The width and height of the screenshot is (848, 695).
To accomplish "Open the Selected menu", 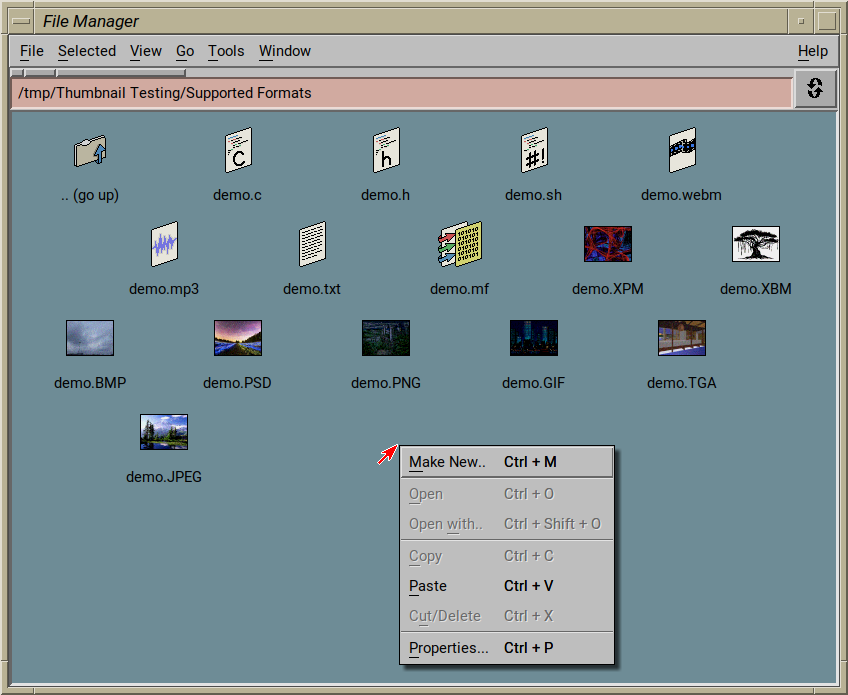I will (87, 51).
